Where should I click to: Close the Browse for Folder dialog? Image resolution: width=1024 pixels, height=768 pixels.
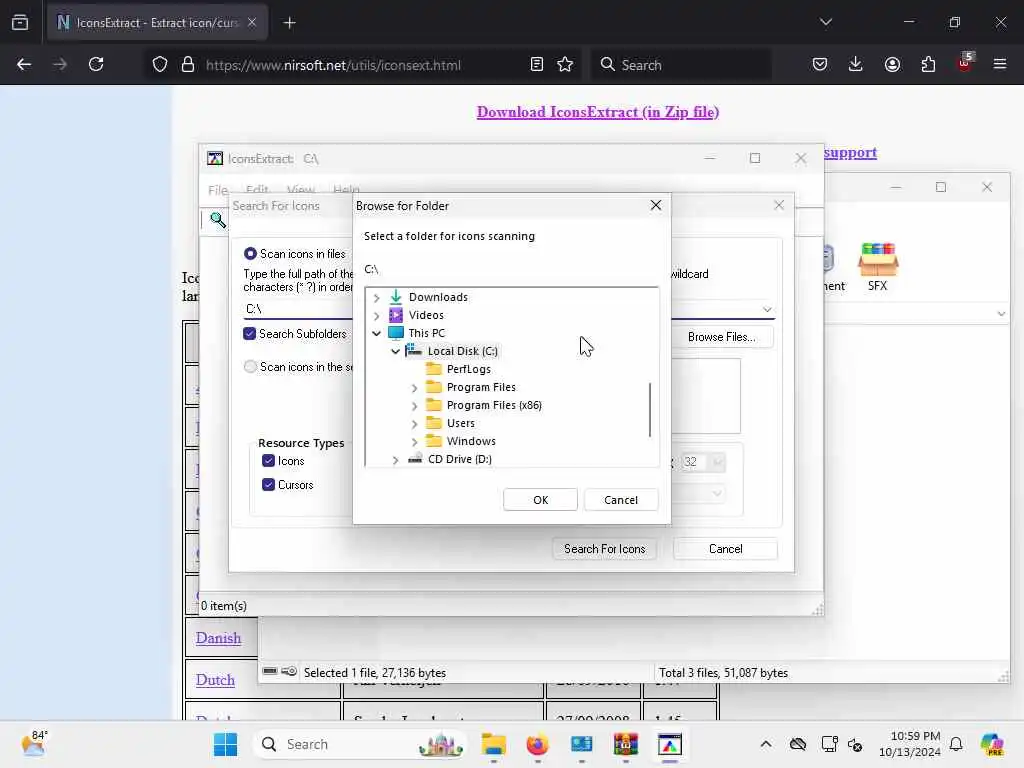click(x=656, y=205)
